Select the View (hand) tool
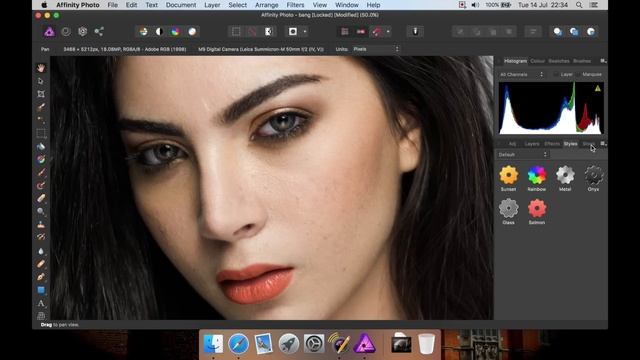This screenshot has height=360, width=640. [x=41, y=68]
